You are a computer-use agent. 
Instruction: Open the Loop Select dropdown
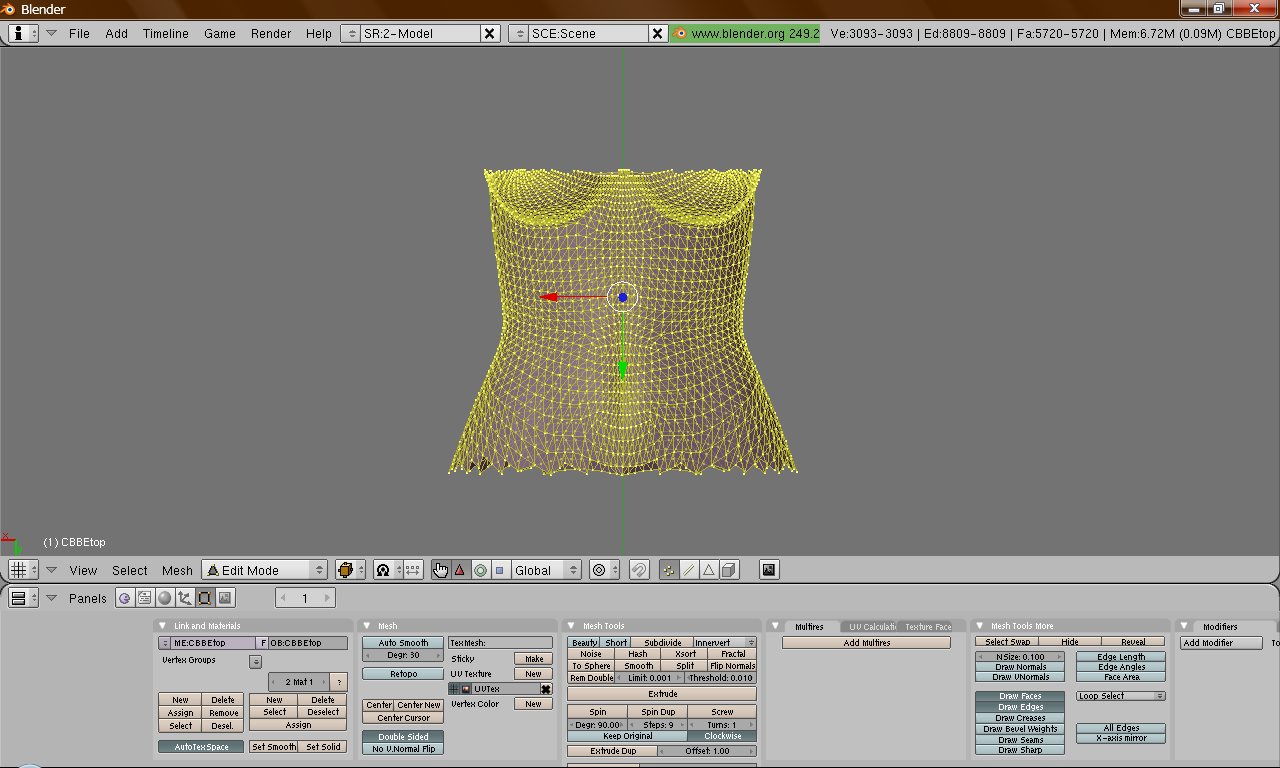tap(1121, 696)
